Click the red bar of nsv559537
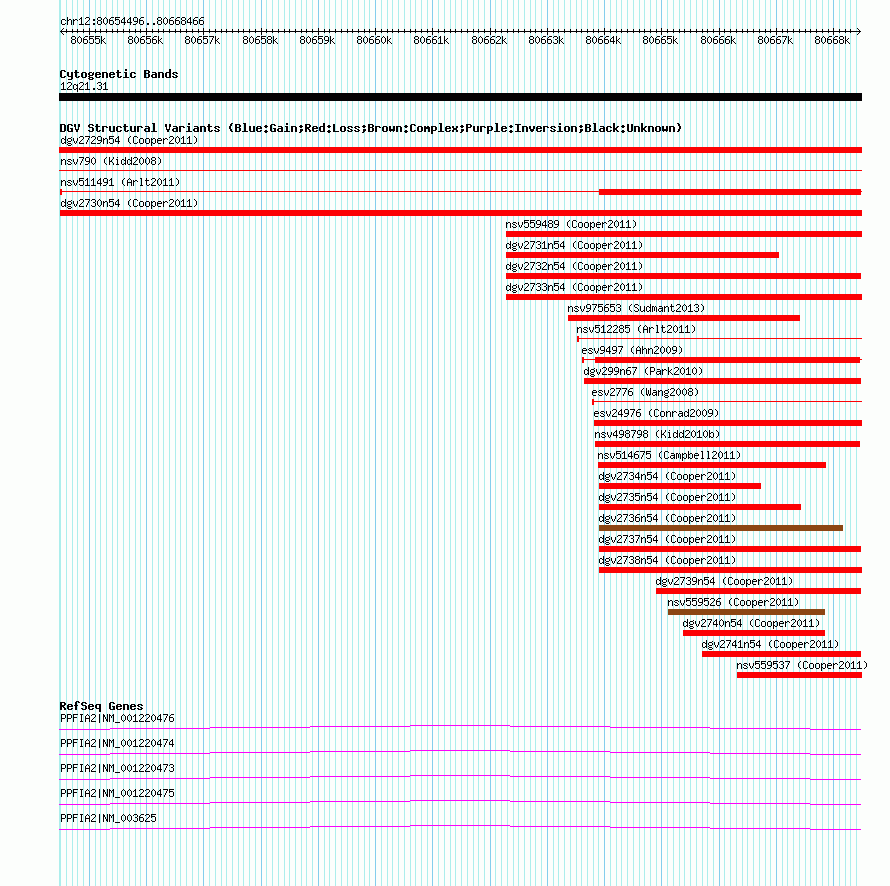The image size is (890, 886). pos(799,675)
